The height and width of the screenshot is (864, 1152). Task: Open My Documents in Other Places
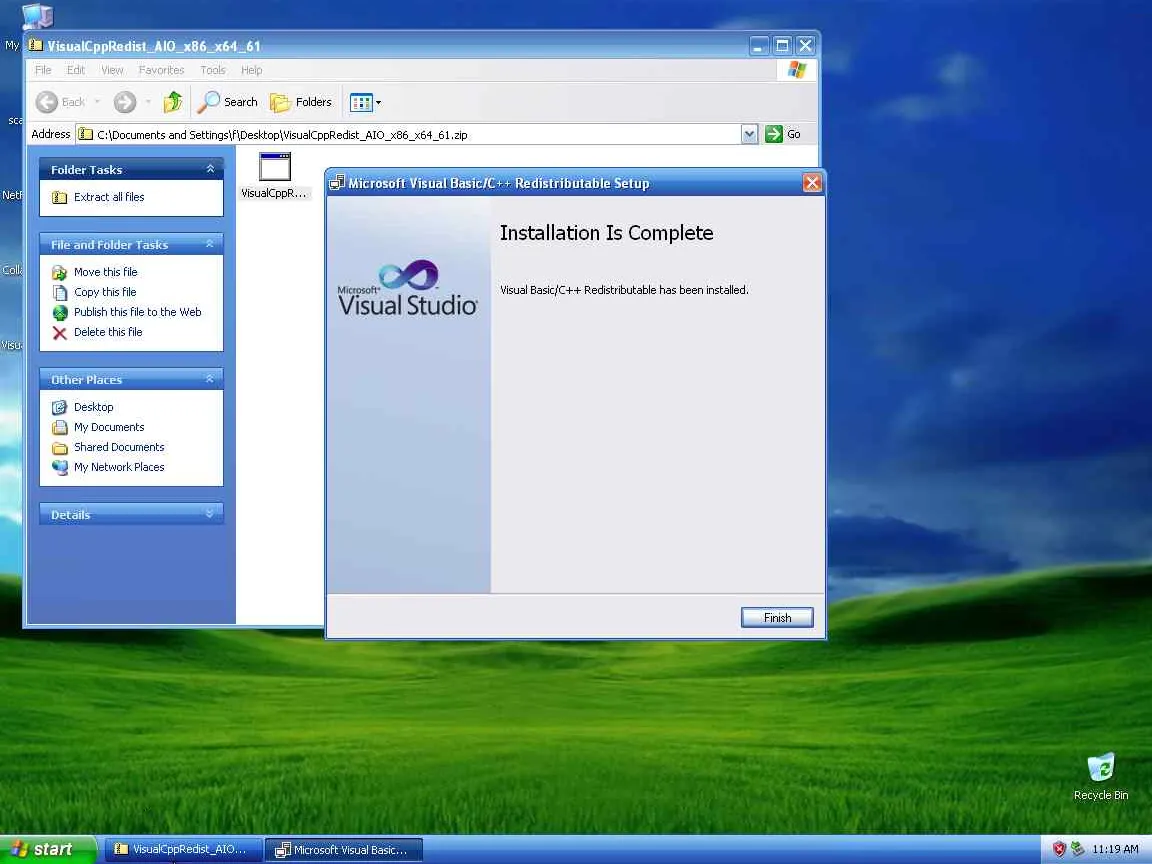[x=109, y=427]
